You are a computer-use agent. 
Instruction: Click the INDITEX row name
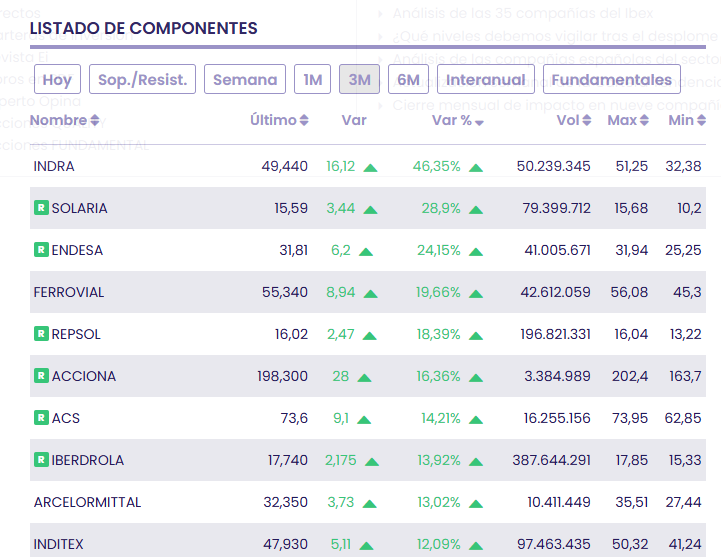[58, 544]
